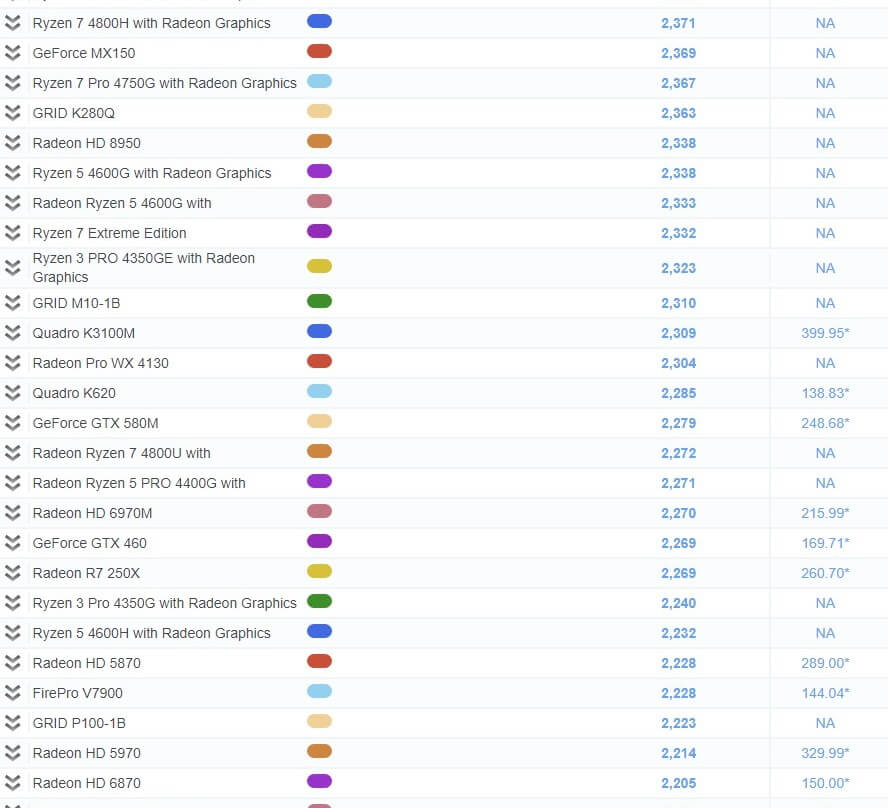Expand the GRID M10-1B row chevron
Viewport: 888px width, 808px height.
point(12,303)
